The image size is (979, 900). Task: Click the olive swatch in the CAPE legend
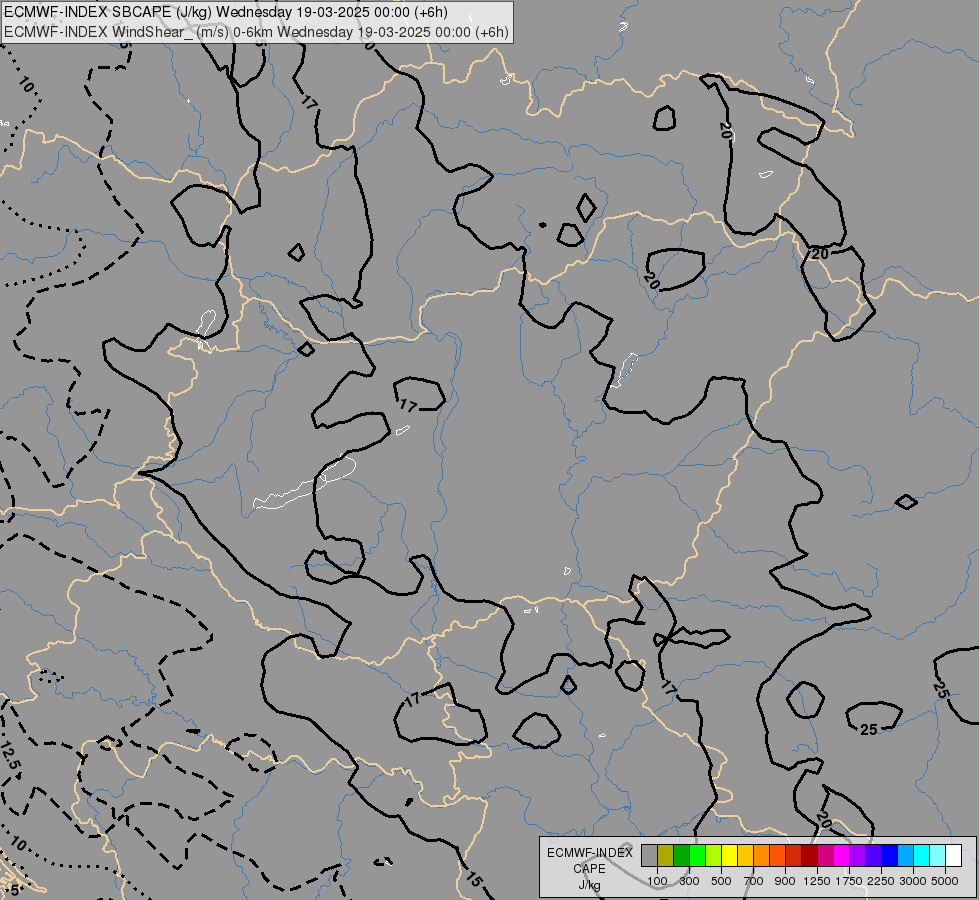click(x=666, y=855)
